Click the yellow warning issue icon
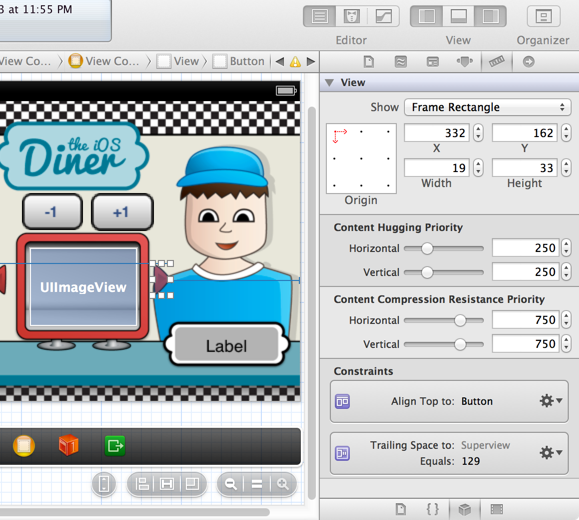The width and height of the screenshot is (579, 520). [295, 61]
